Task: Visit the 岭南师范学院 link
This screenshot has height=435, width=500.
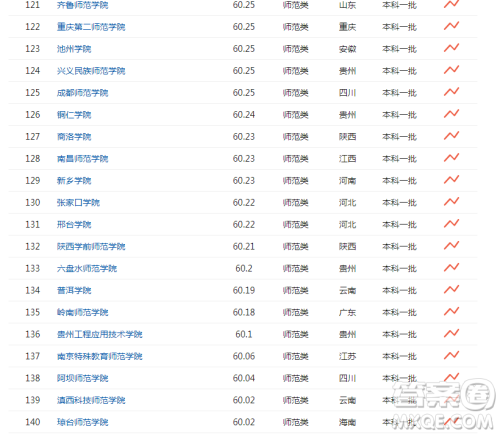Action: 82,312
